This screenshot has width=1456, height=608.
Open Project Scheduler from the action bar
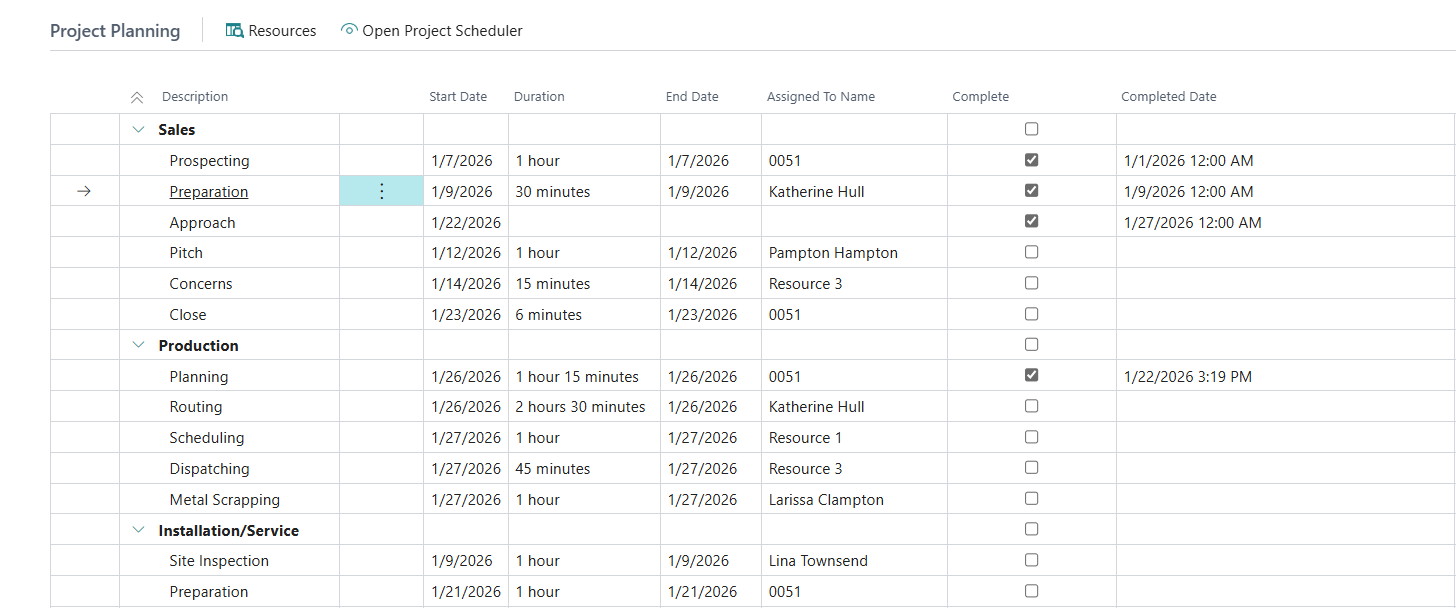(x=442, y=31)
